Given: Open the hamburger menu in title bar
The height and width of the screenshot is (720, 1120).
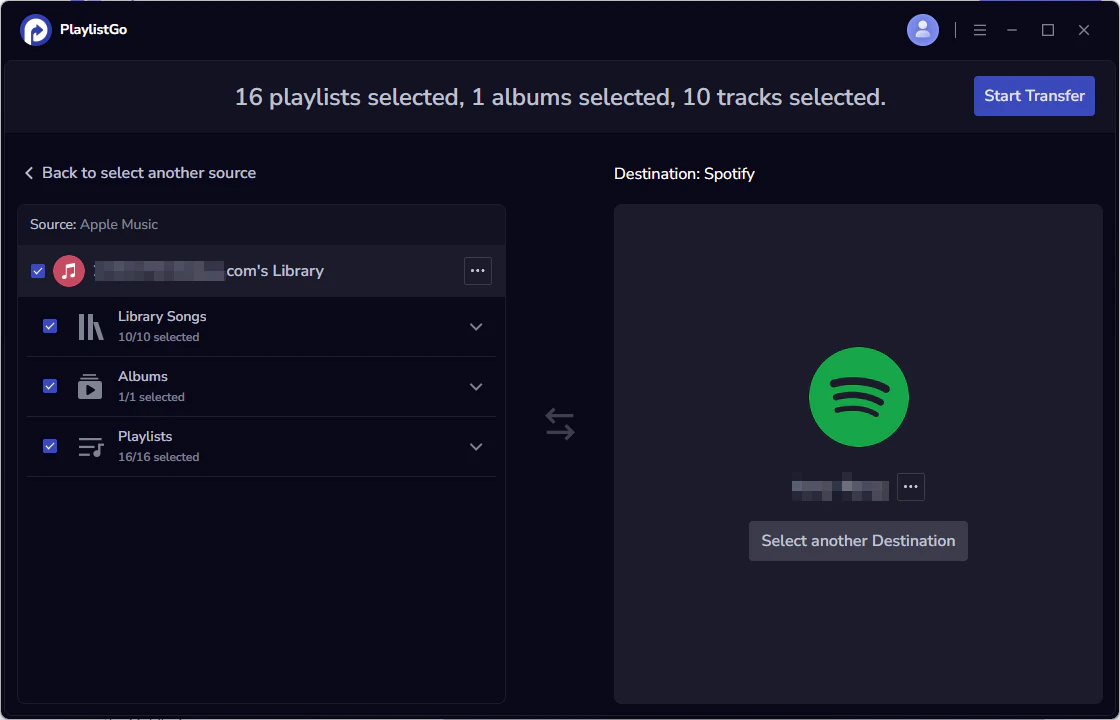Looking at the screenshot, I should point(980,30).
